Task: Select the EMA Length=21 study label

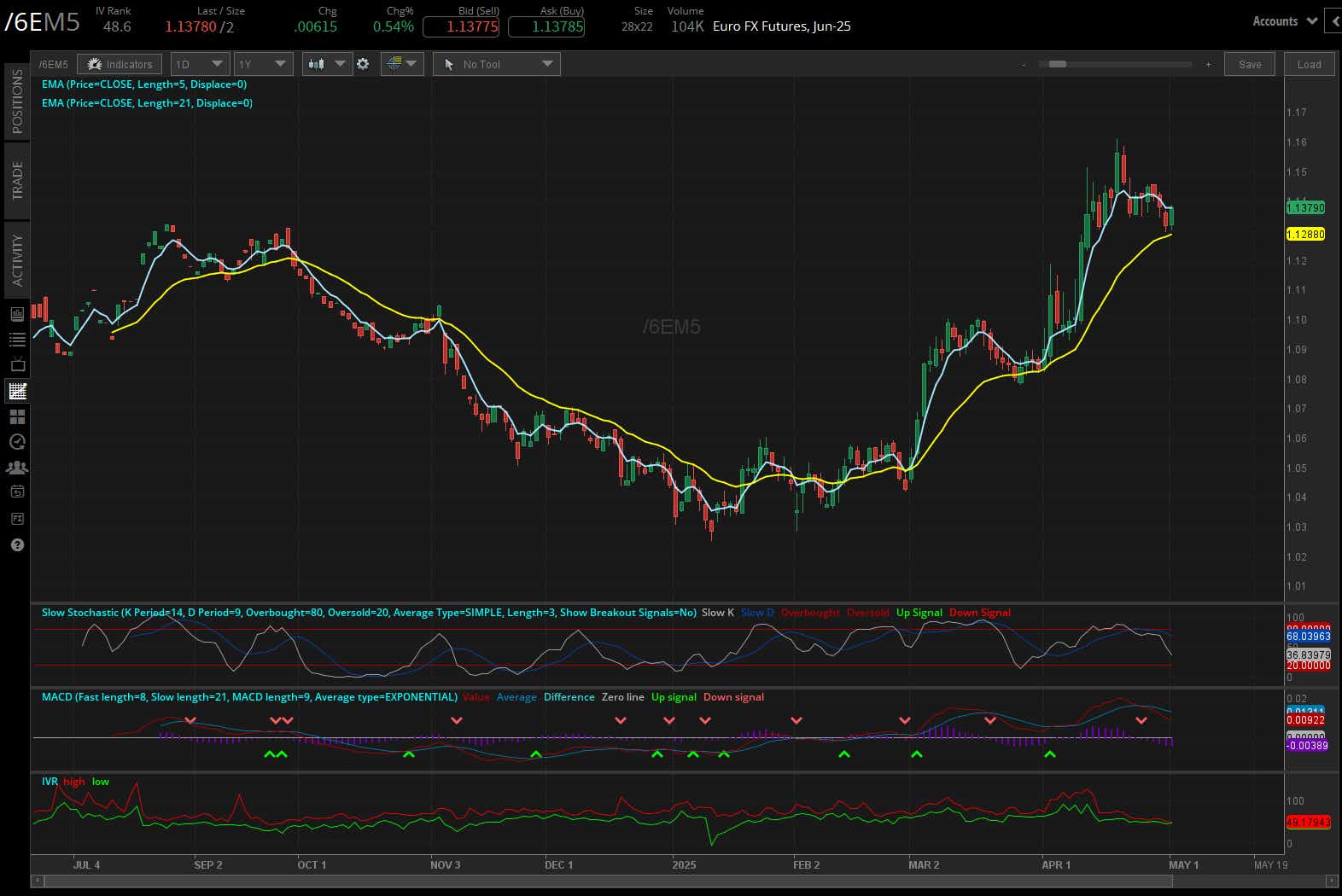Action: coord(147,103)
